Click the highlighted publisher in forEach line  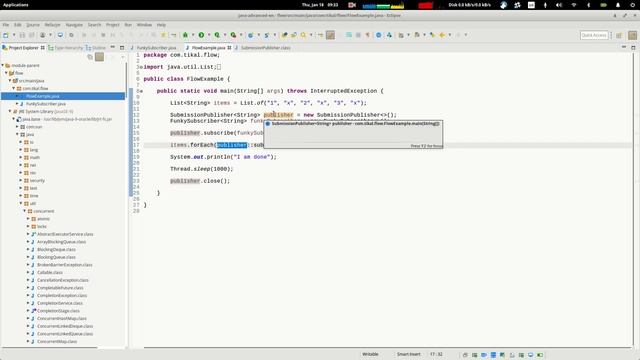point(232,145)
